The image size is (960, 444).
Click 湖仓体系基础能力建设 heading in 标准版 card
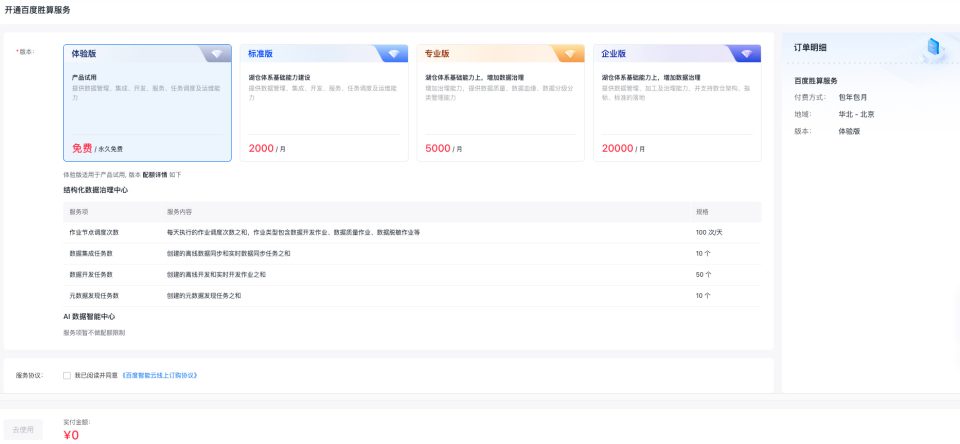pyautogui.click(x=279, y=78)
